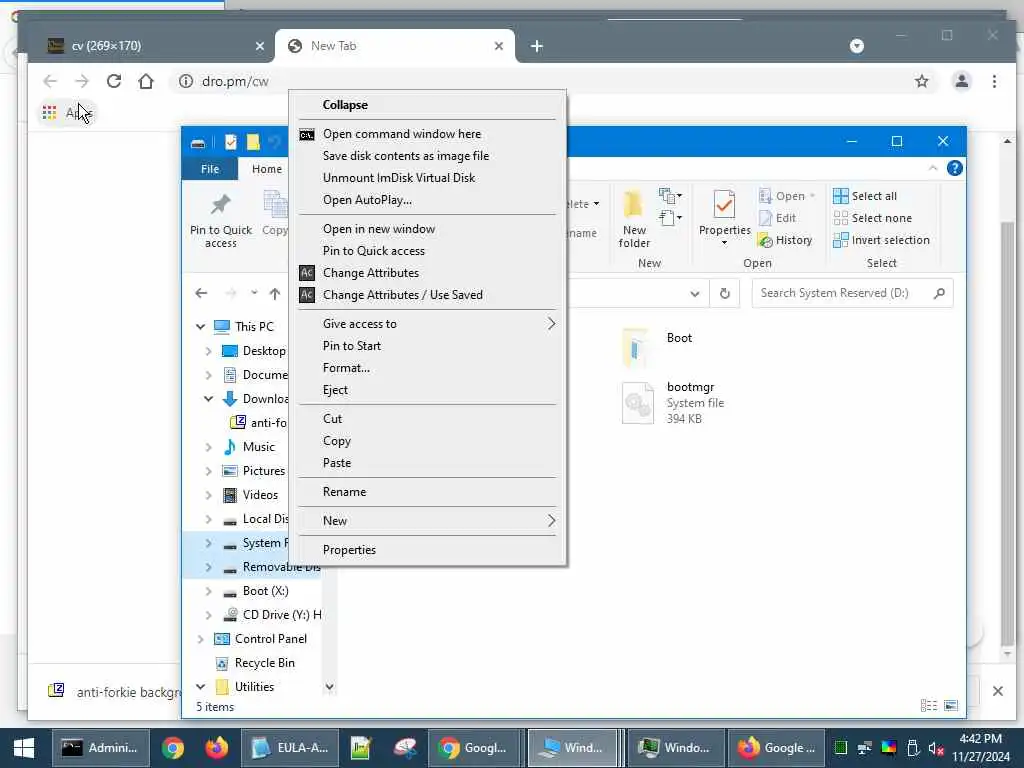Click Invert selection in ribbon
The height and width of the screenshot is (768, 1024).
881,240
